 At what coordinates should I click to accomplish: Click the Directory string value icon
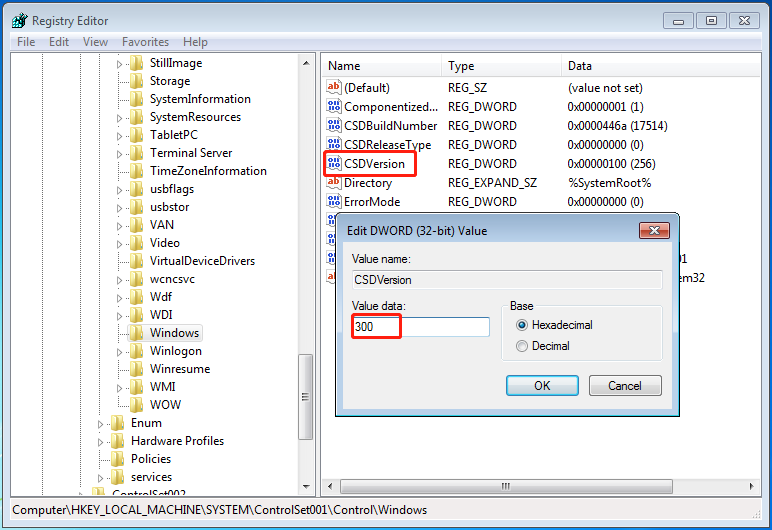(x=333, y=182)
